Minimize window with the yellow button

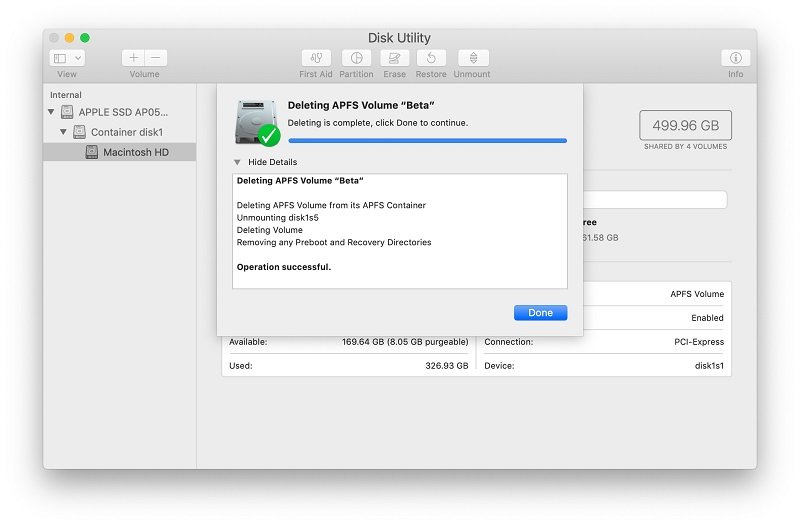(69, 38)
